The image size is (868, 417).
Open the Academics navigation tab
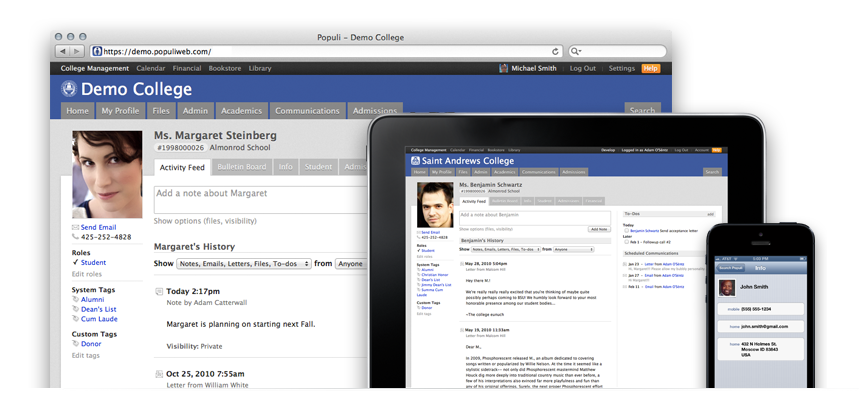[x=241, y=111]
